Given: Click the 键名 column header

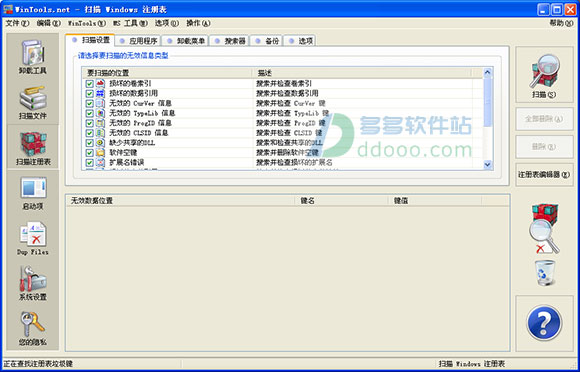Looking at the screenshot, I should [341, 201].
